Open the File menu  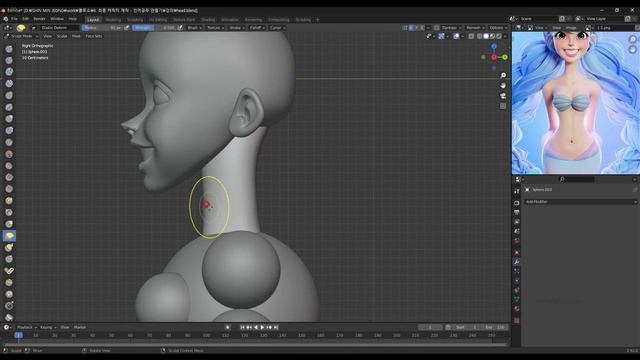pyautogui.click(x=14, y=19)
